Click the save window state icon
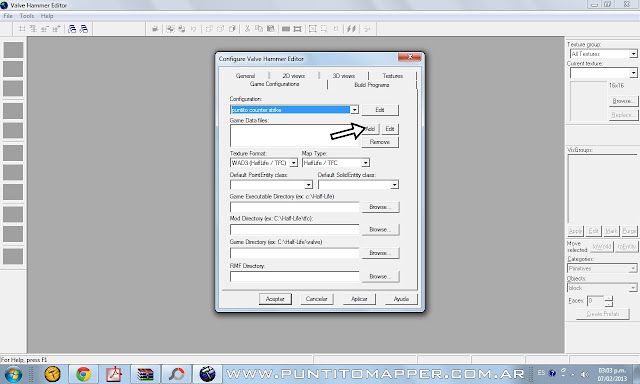This screenshot has height=384, width=640. pos(84,29)
